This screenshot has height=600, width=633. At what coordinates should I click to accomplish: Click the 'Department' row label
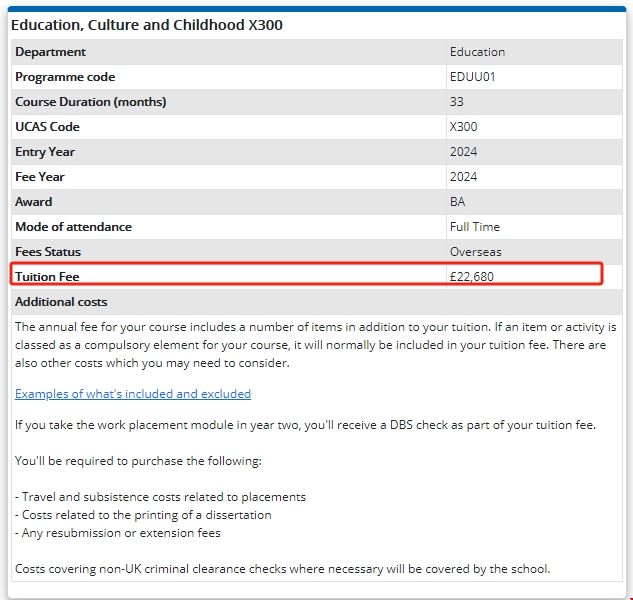50,52
